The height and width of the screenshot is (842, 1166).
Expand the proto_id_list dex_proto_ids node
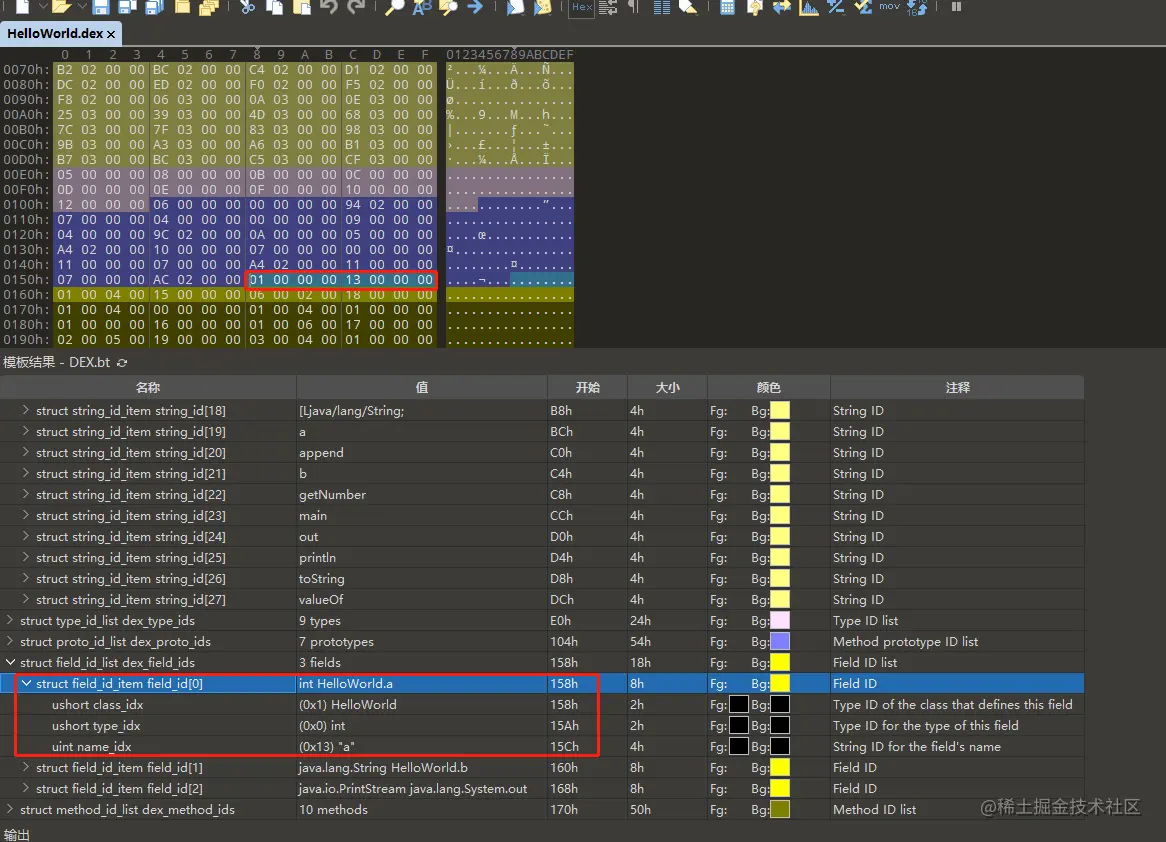10,641
